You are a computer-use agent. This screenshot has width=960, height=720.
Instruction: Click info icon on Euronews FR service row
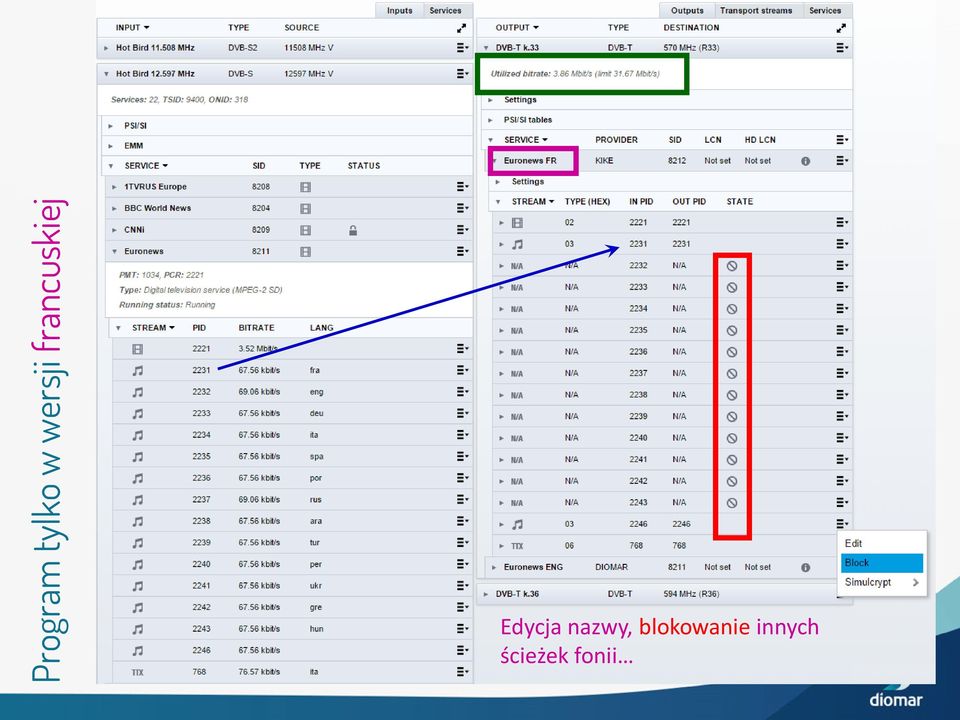tap(805, 161)
